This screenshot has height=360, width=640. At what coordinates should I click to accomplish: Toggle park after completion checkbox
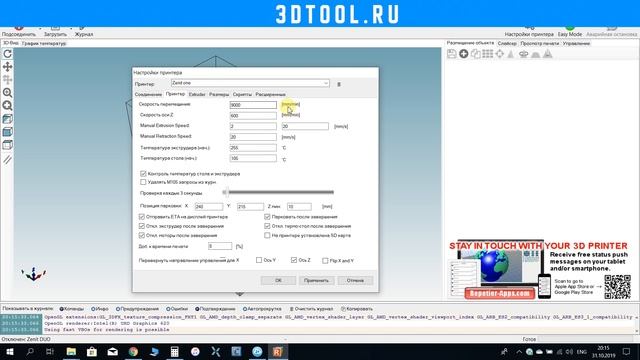click(x=267, y=217)
